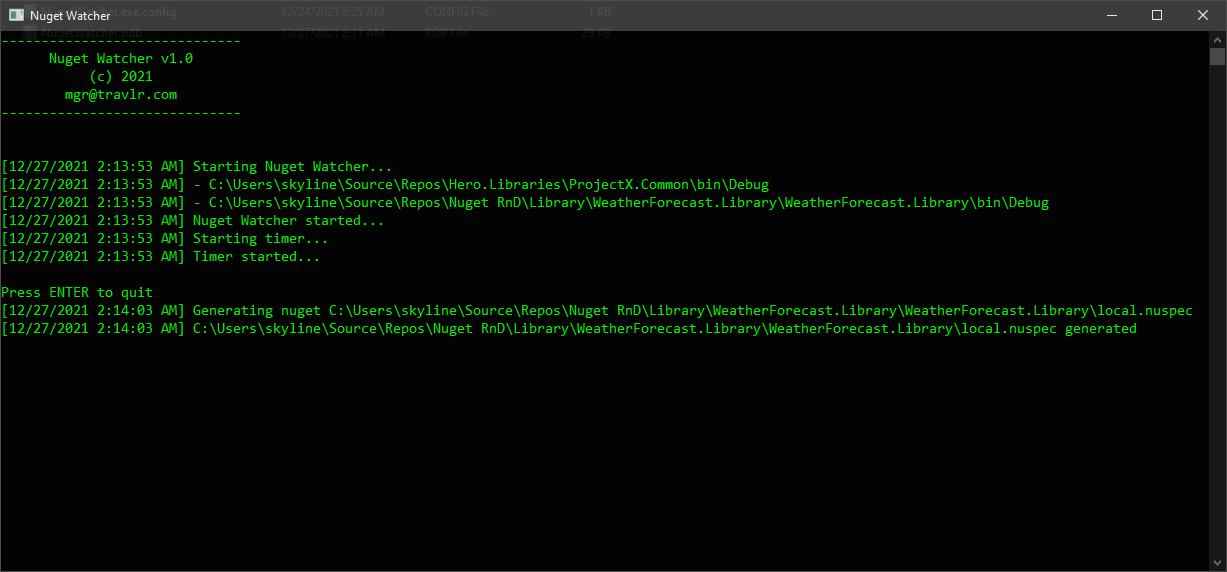Click the scrollbar up arrow

click(x=1217, y=39)
